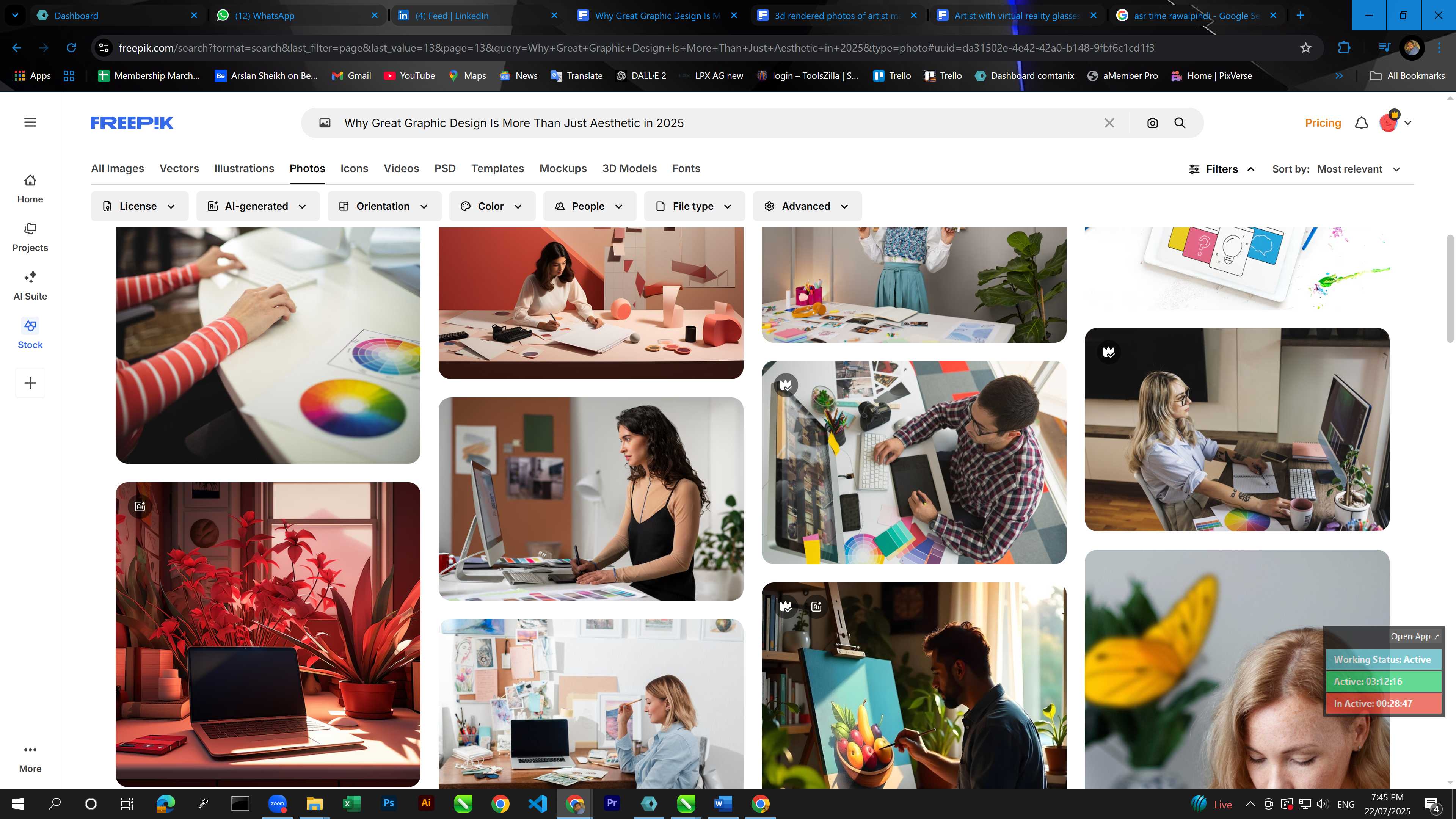Viewport: 1456px width, 819px height.
Task: Search by image with camera icon
Action: coord(1153,122)
